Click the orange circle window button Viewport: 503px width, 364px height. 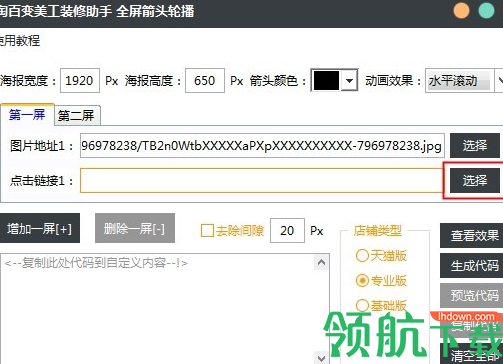pos(462,10)
